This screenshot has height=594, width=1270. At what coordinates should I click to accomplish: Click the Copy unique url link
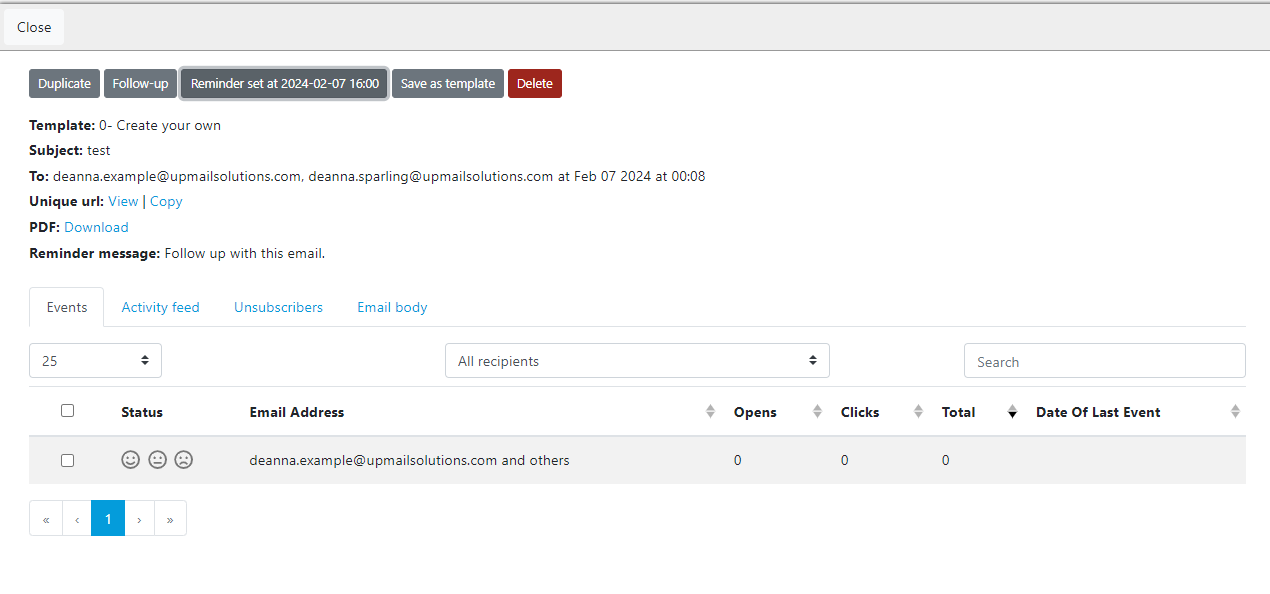point(166,201)
